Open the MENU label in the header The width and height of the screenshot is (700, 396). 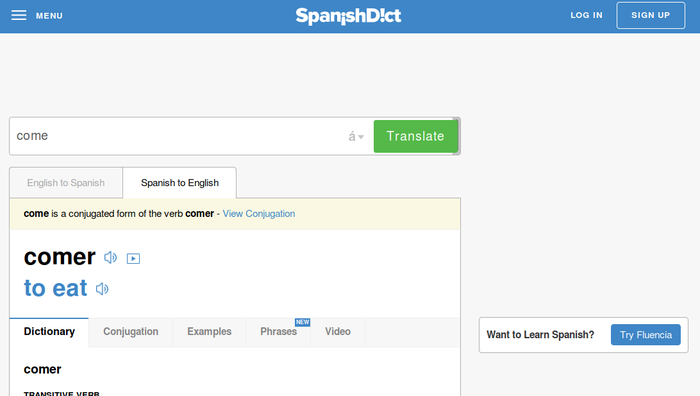click(49, 16)
